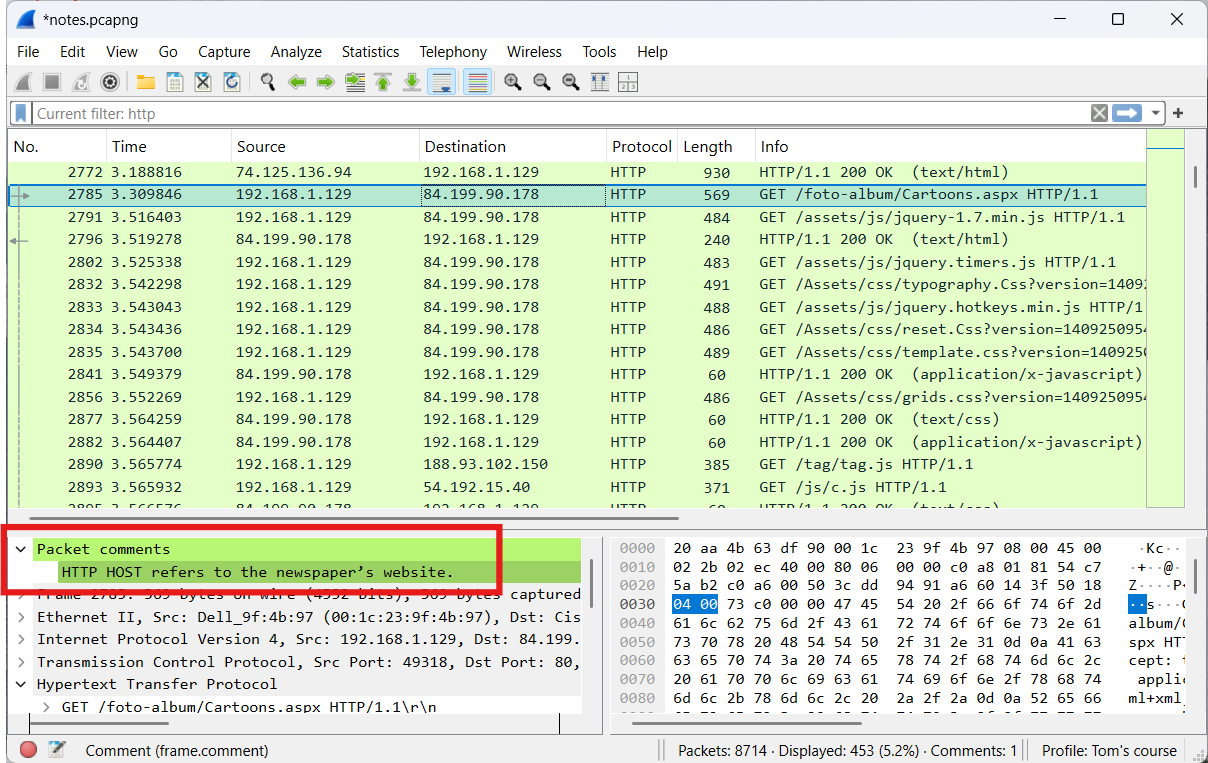This screenshot has width=1208, height=763.
Task: Zoom in on packet text
Action: point(513,82)
